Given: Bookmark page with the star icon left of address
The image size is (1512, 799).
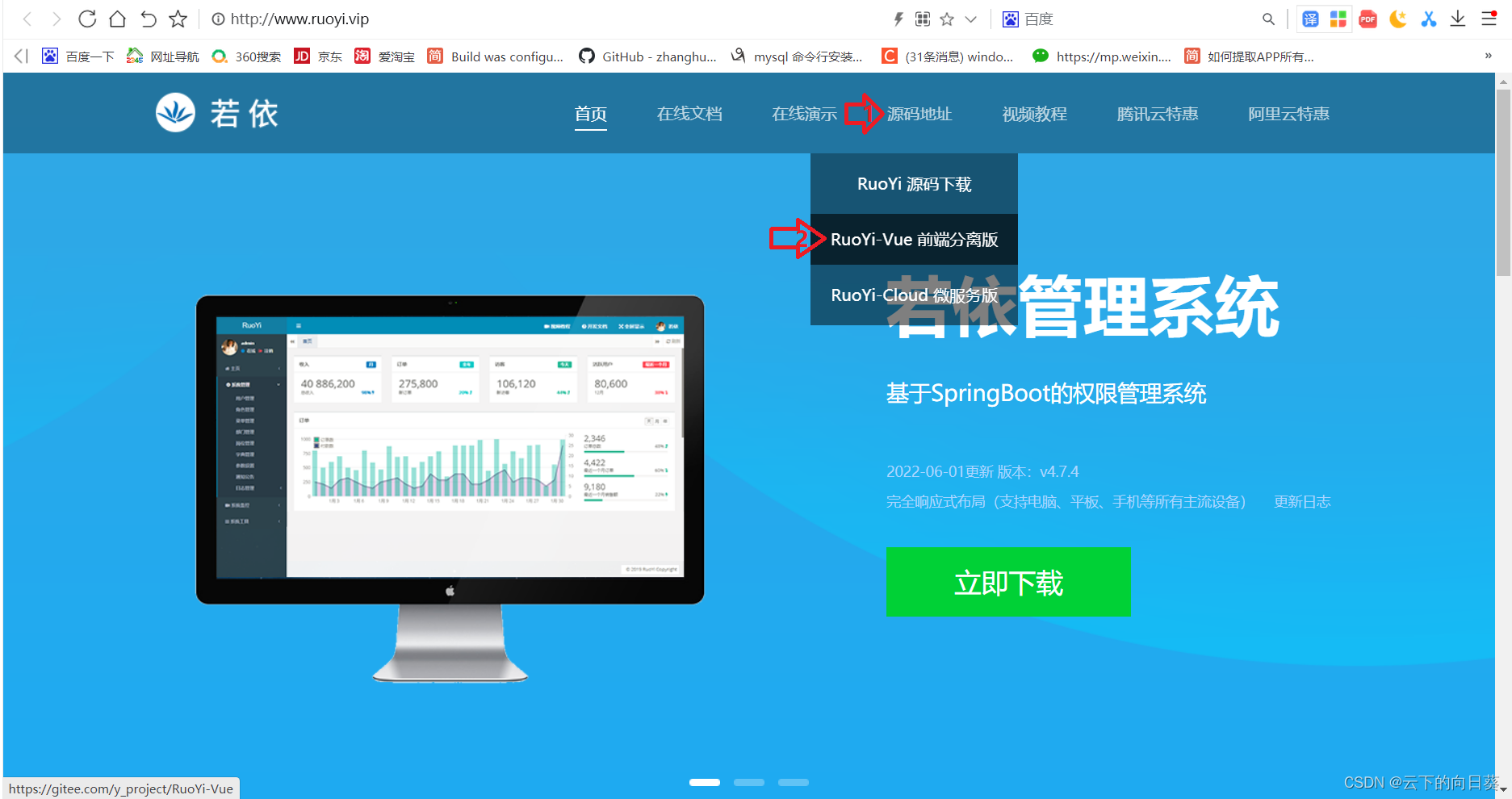Looking at the screenshot, I should [x=178, y=19].
